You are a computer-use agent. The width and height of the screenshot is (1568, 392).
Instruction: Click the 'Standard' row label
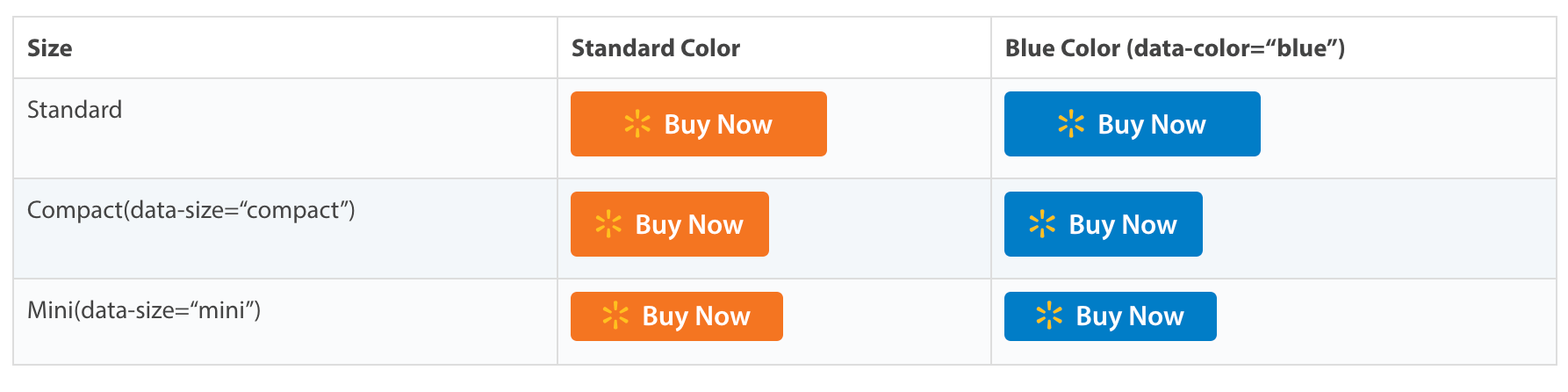point(75,110)
